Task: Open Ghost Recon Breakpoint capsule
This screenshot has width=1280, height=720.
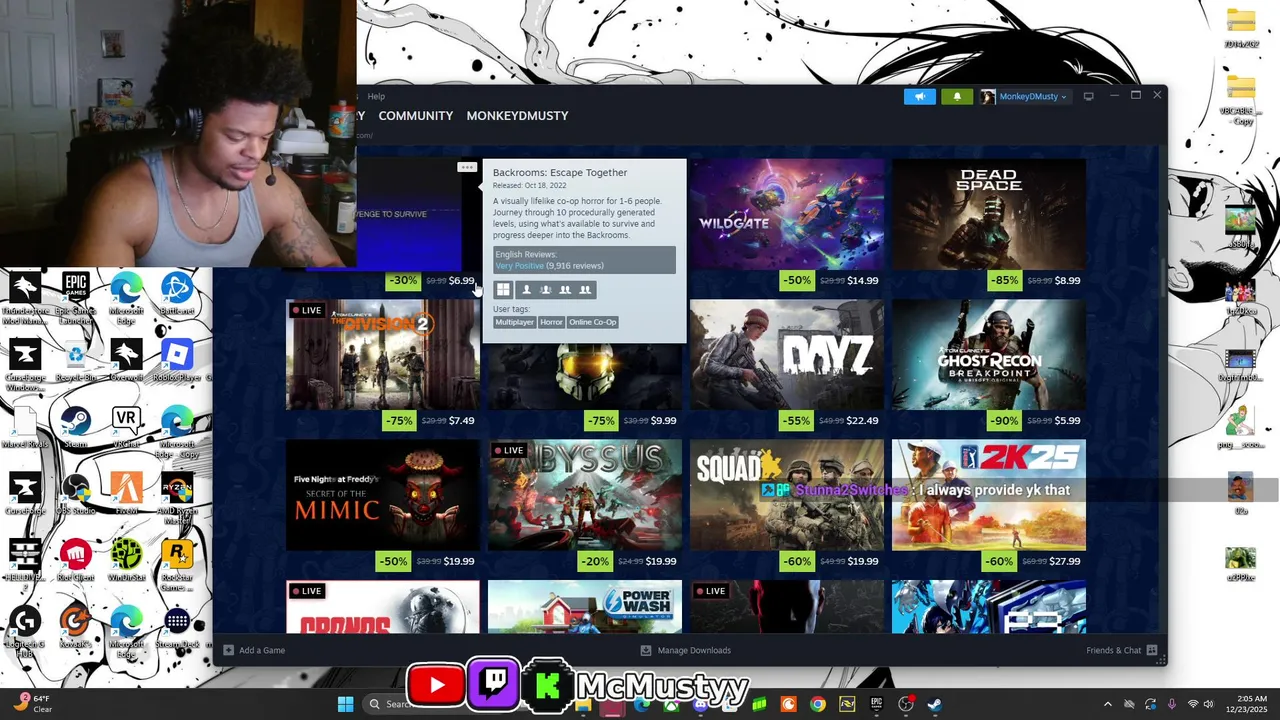Action: pos(989,355)
